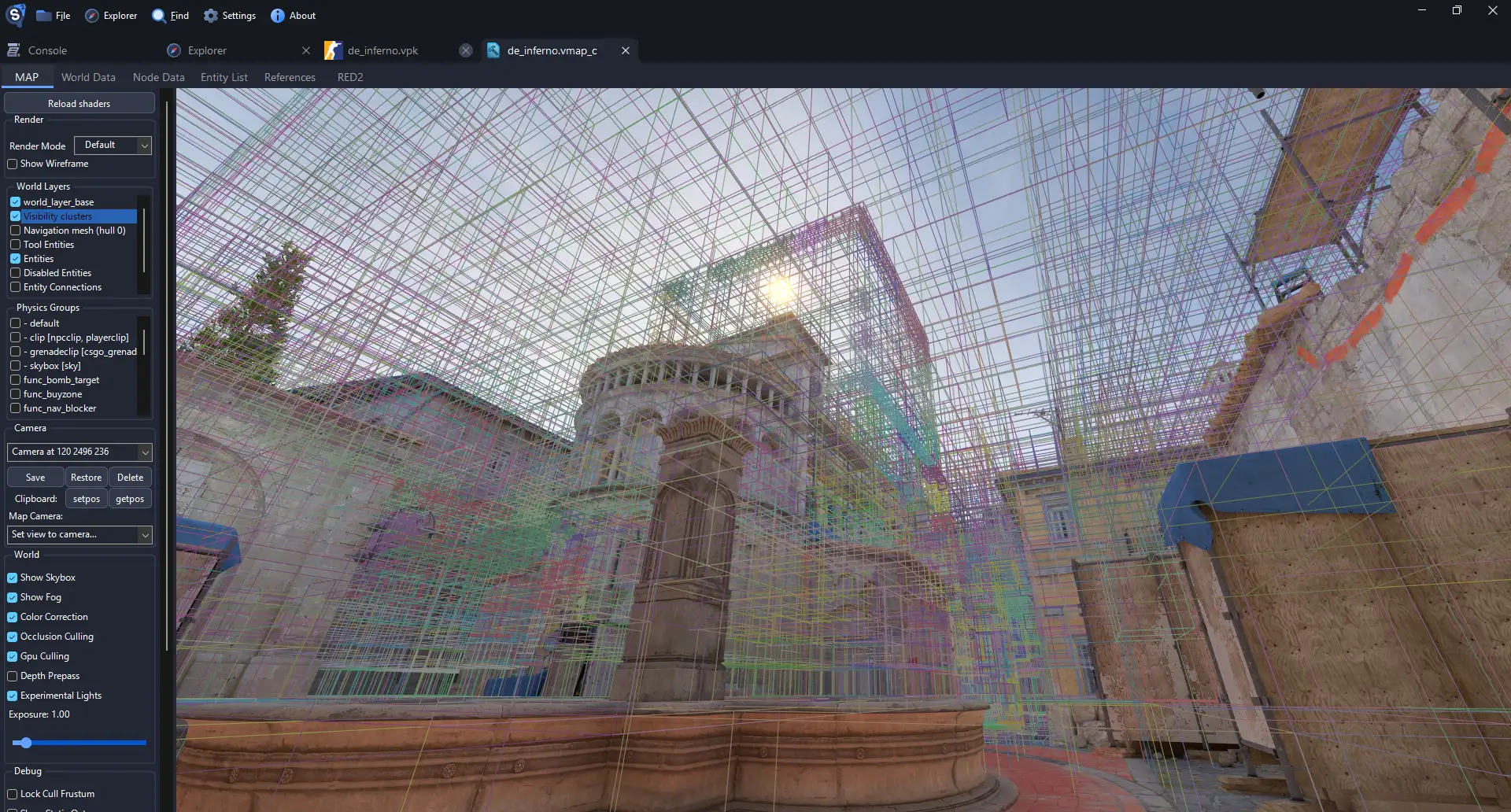Go to References tab

pos(290,77)
